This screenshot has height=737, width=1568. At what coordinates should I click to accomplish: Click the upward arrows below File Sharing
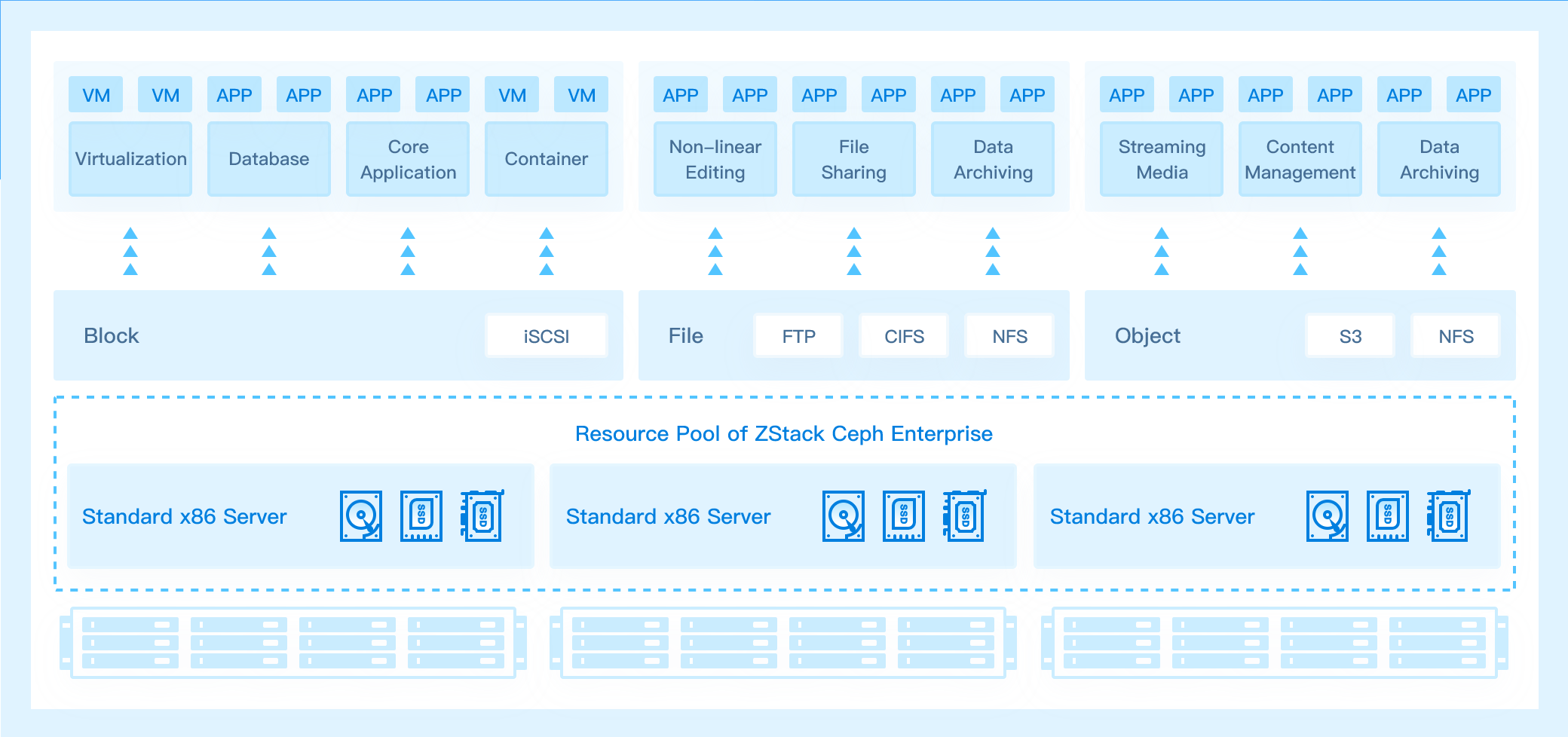(854, 252)
